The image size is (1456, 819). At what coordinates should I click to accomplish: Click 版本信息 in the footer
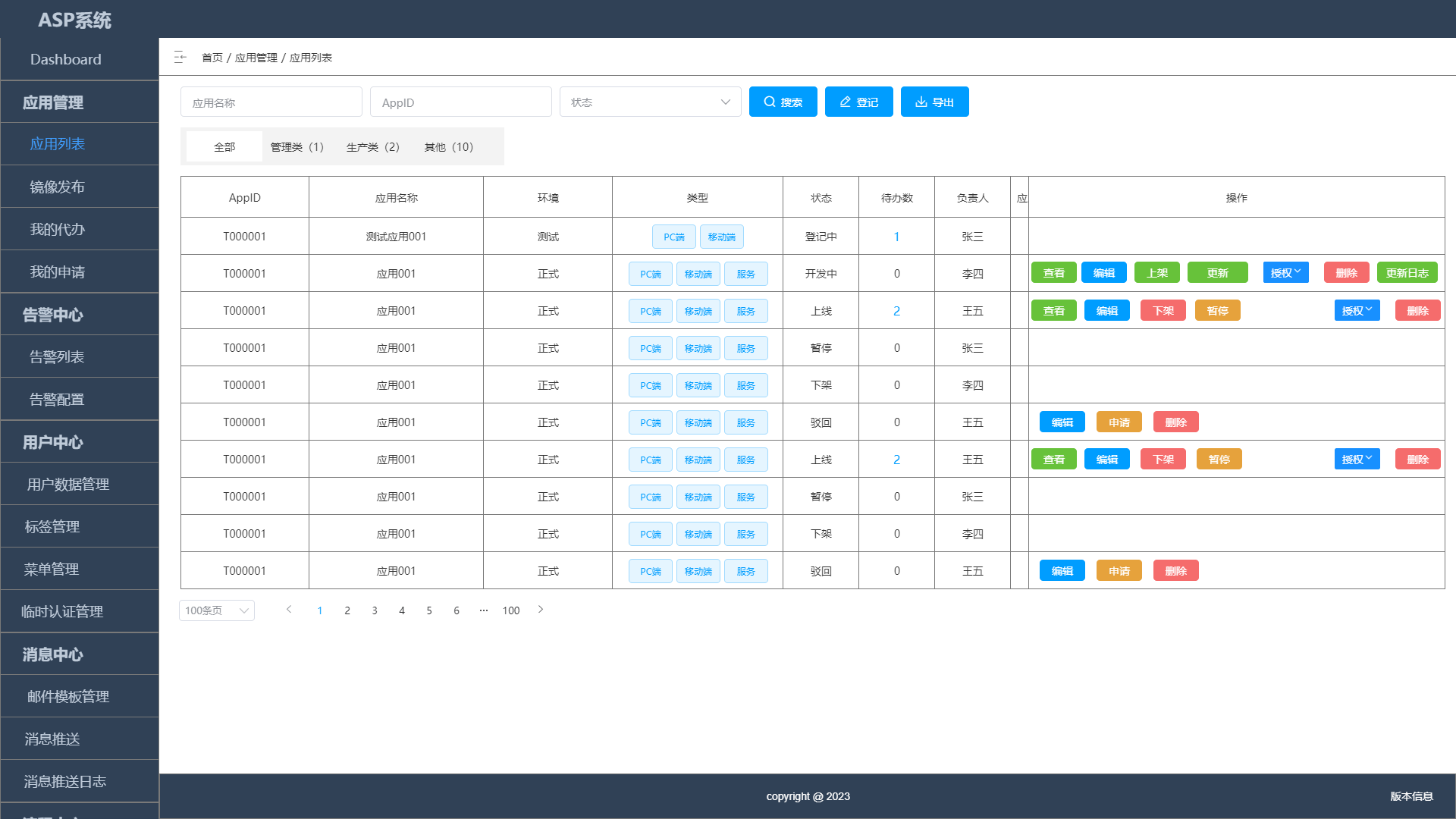point(1411,796)
